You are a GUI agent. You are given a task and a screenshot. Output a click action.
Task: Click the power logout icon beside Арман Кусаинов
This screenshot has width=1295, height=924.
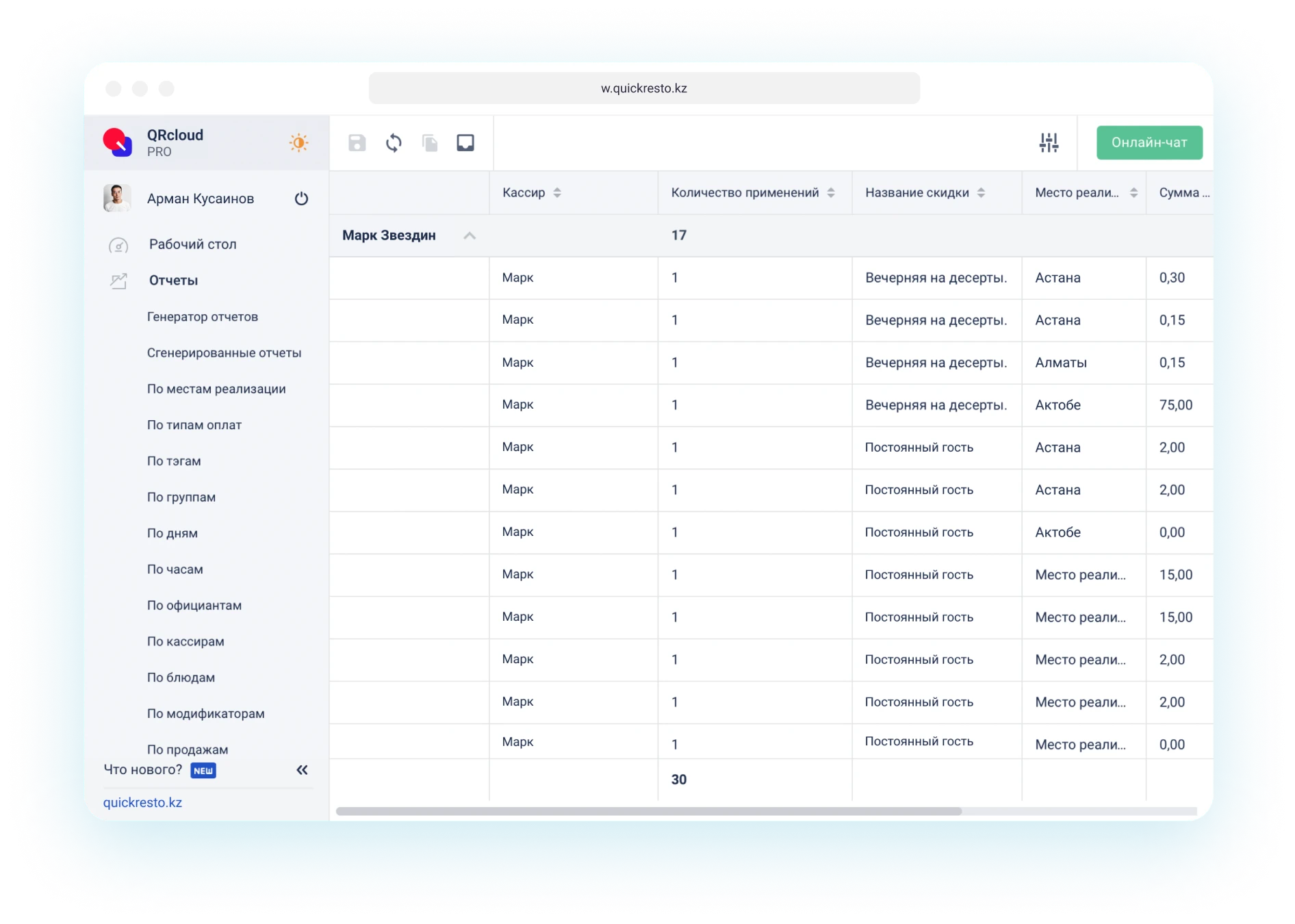(x=301, y=198)
